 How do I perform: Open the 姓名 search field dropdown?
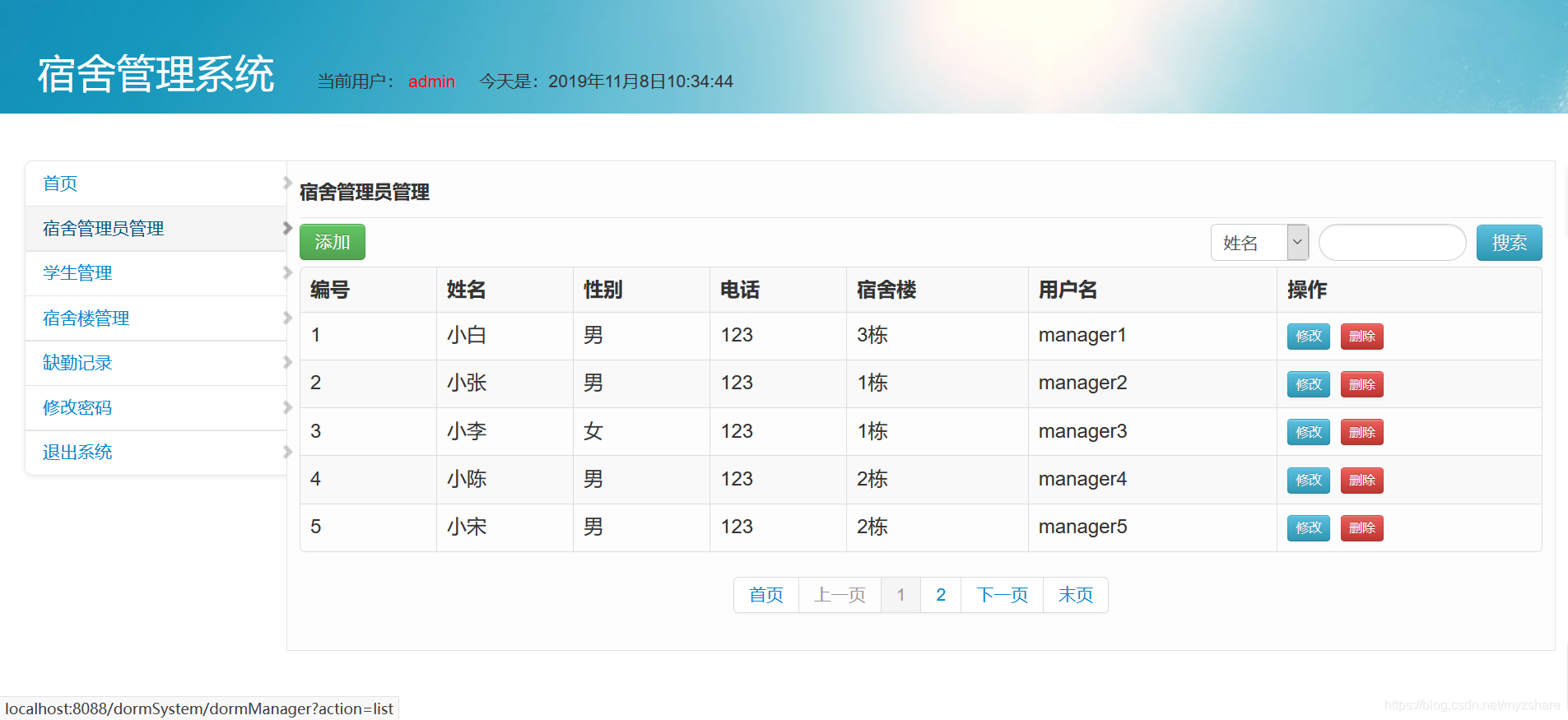(1259, 243)
